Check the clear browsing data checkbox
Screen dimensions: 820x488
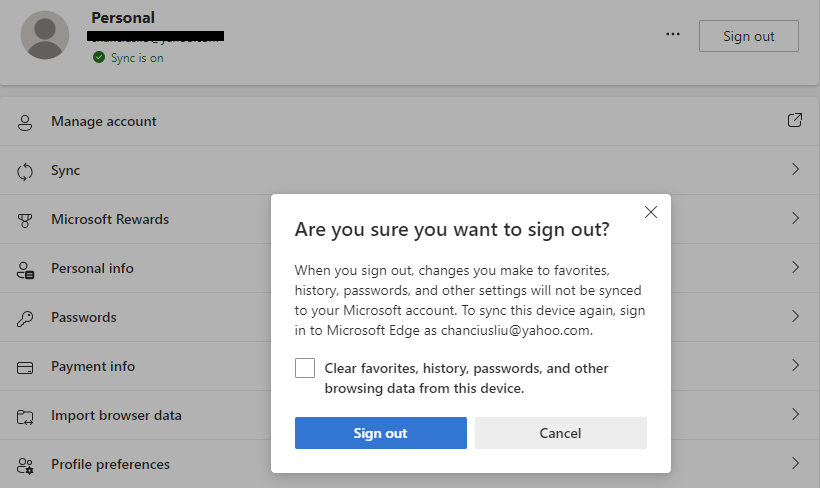point(305,368)
